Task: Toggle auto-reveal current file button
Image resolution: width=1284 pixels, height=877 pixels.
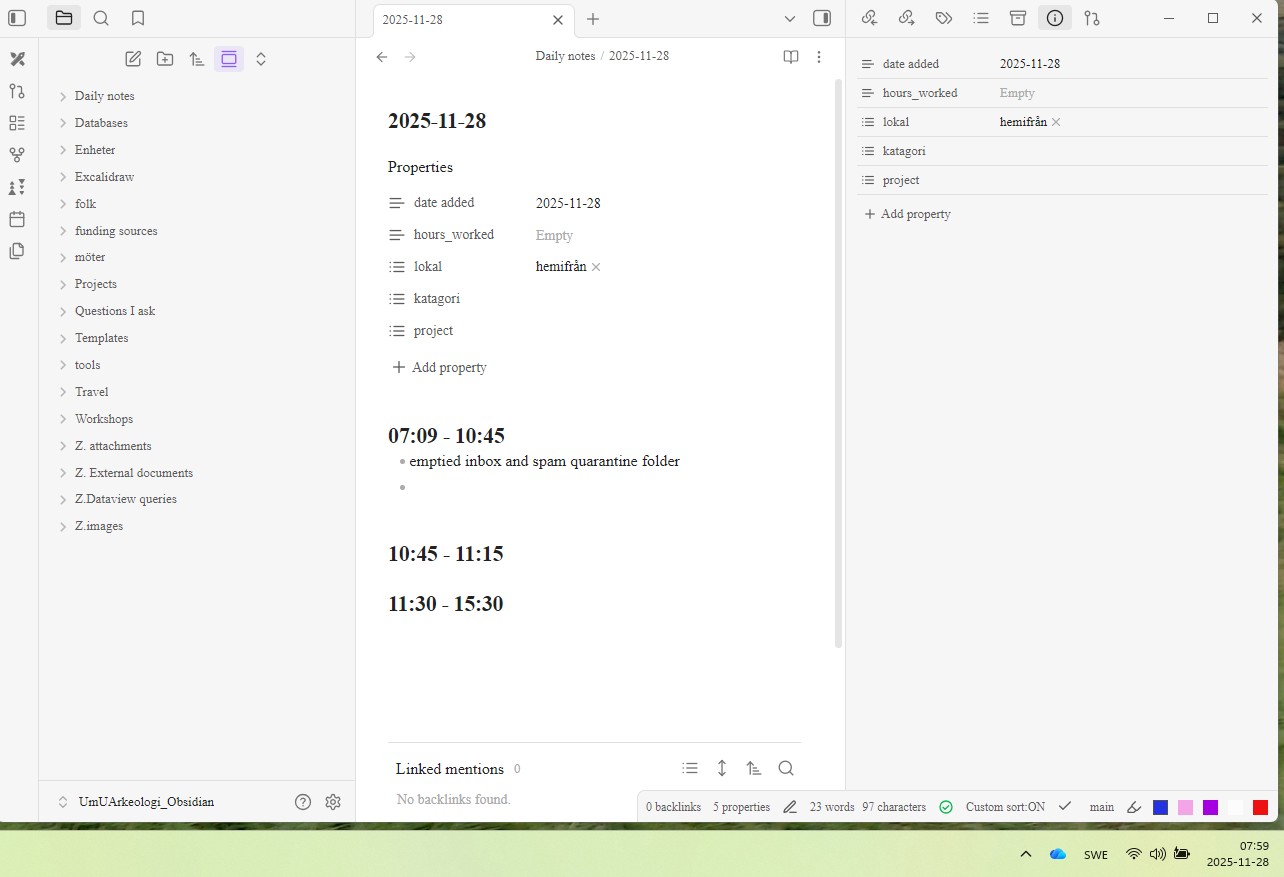Action: [229, 59]
